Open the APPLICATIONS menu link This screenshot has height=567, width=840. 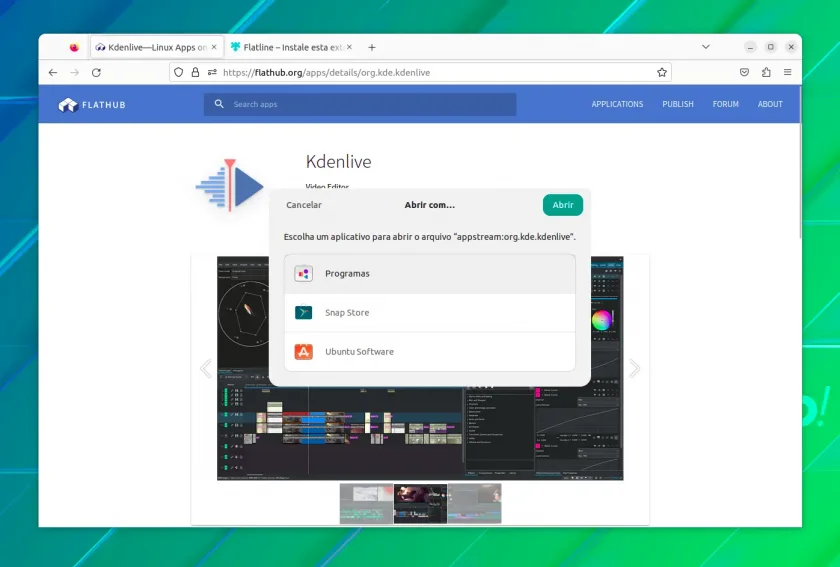pos(617,104)
